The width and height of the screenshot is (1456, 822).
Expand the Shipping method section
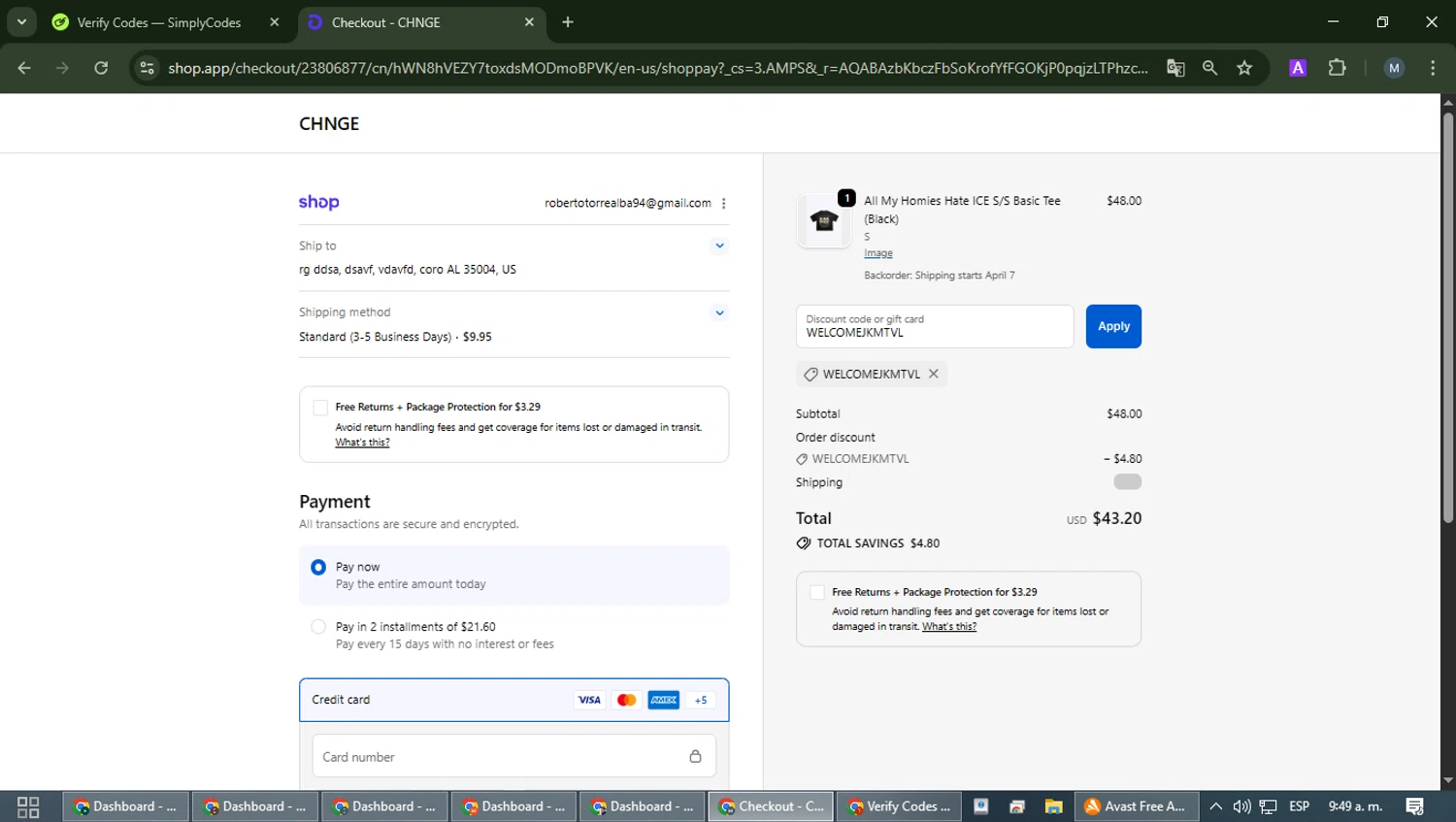point(719,312)
